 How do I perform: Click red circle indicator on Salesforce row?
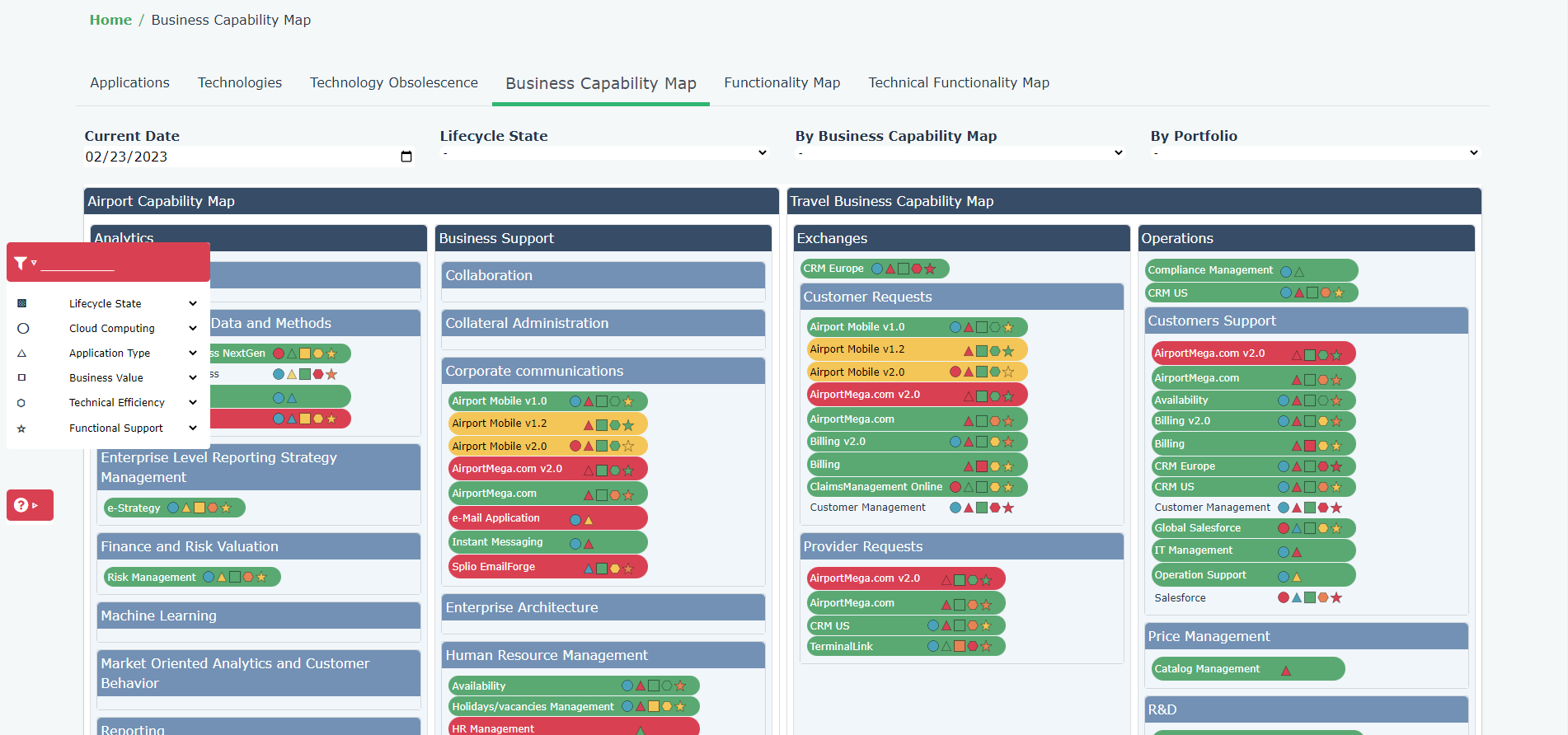1283,597
